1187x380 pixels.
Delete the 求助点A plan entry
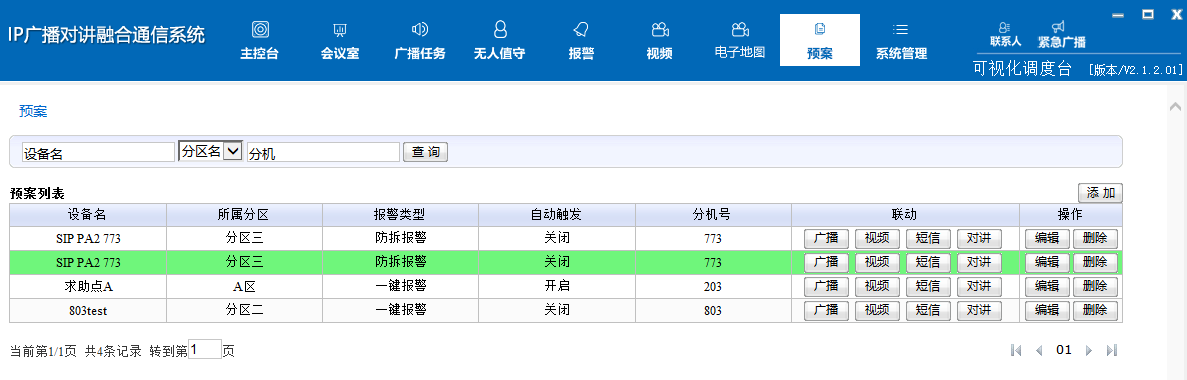coord(1095,286)
